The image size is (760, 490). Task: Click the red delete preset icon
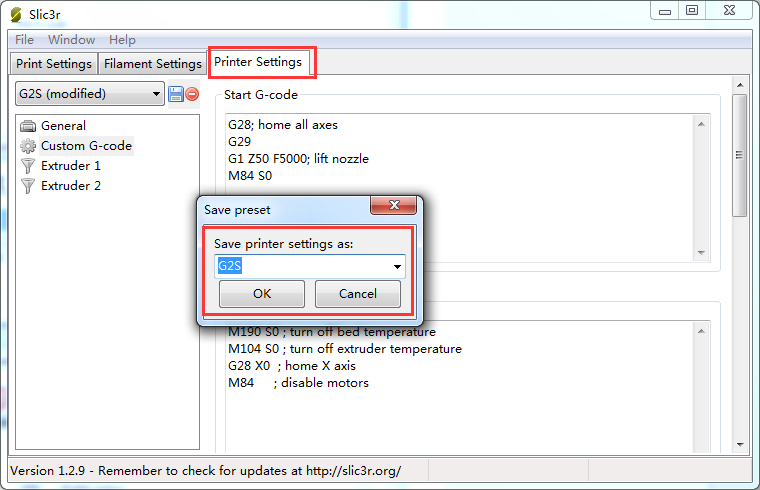[192, 94]
